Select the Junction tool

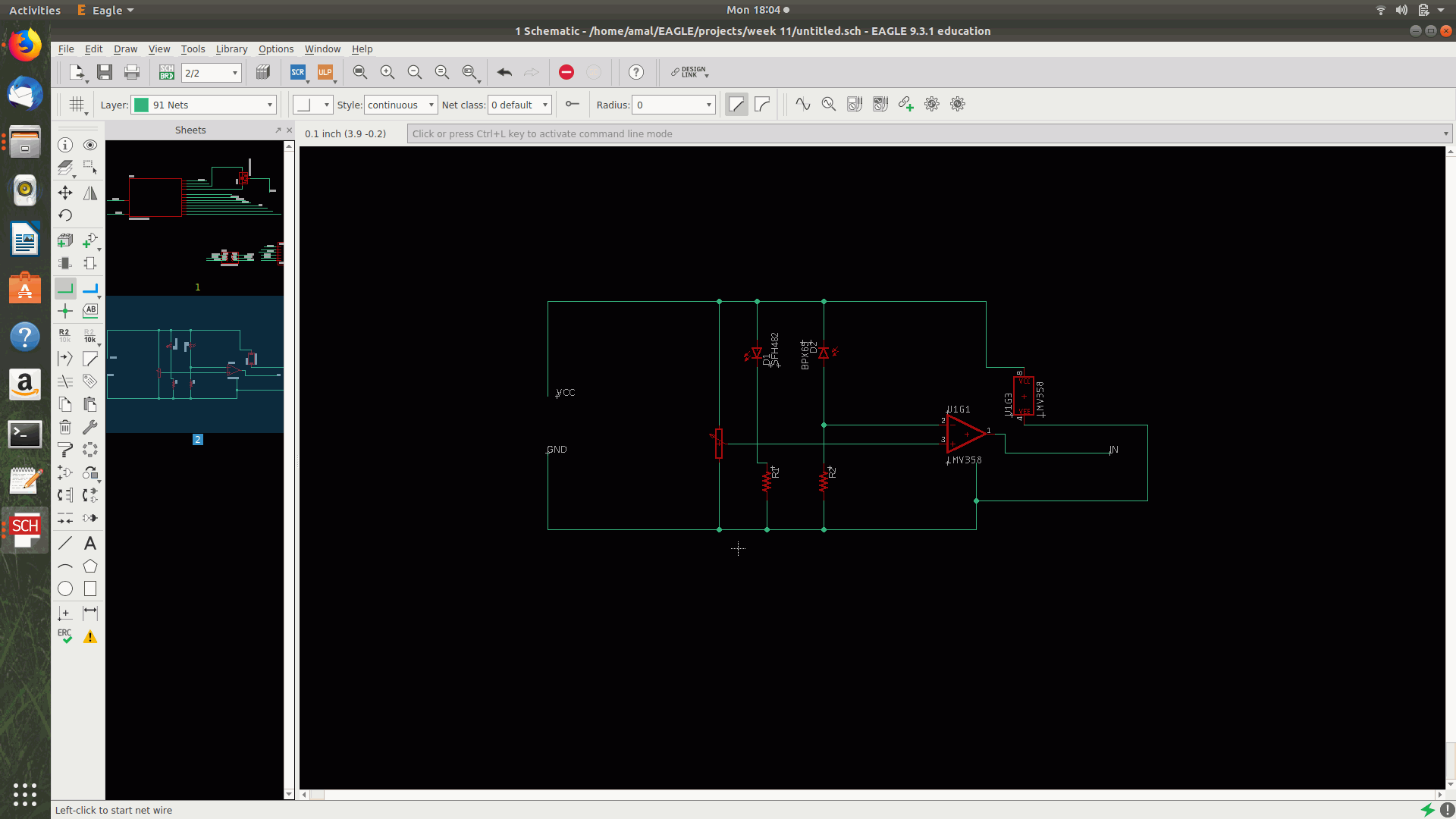(x=65, y=311)
